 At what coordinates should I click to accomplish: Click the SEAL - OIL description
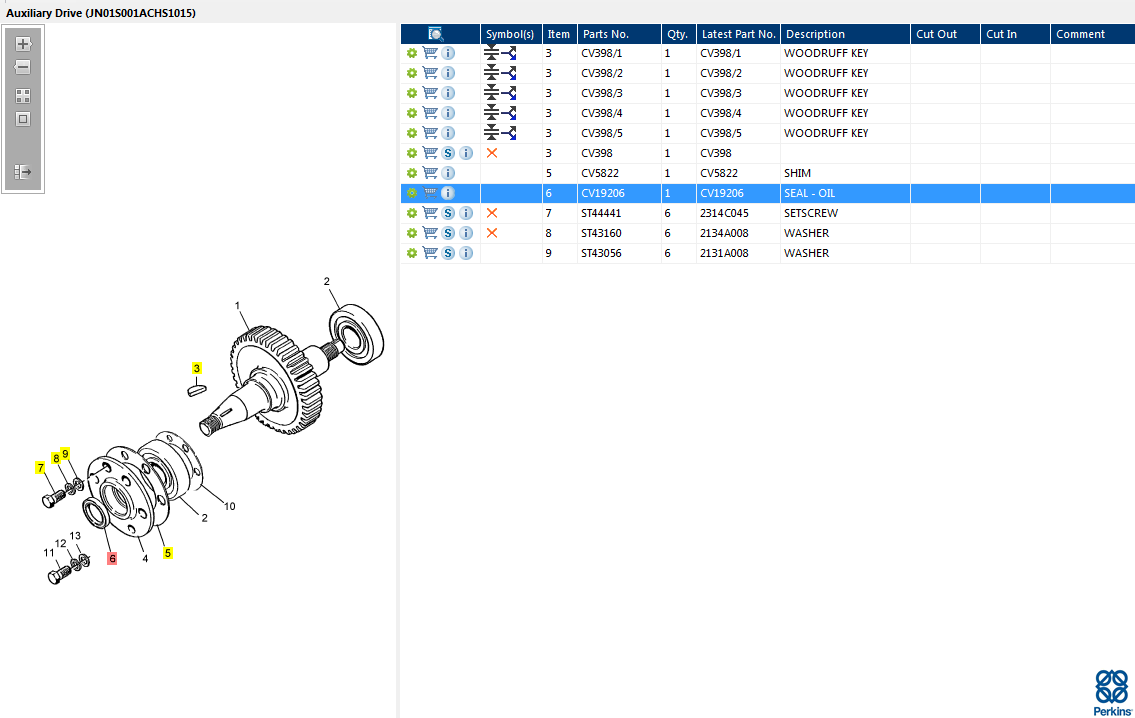click(809, 193)
